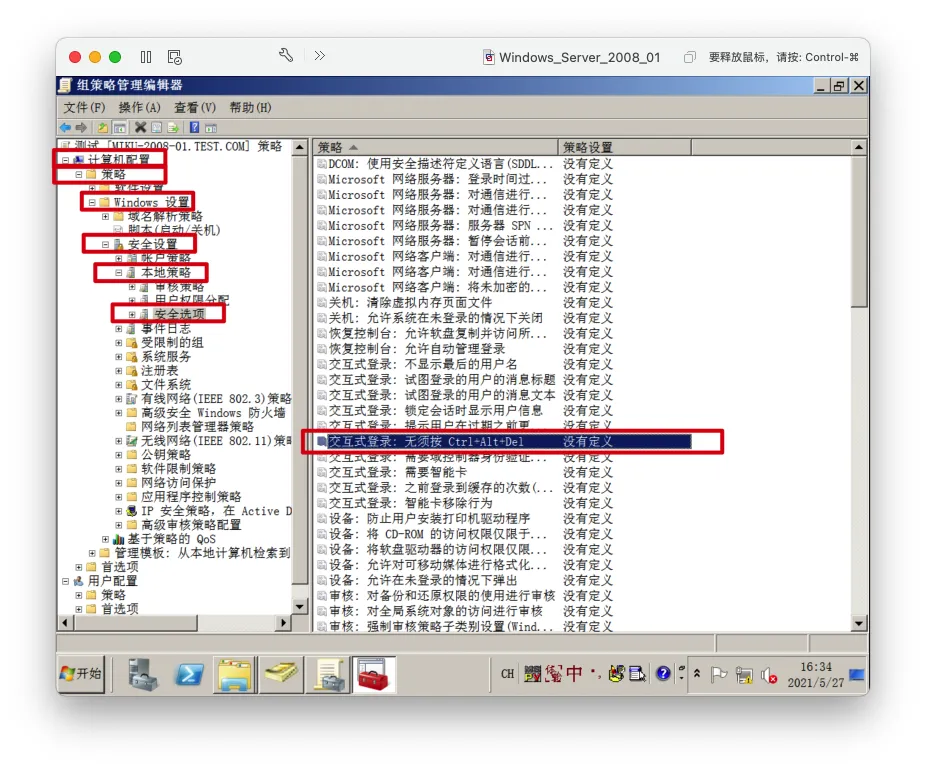Select 网络列表管理器策略 in the tree
Viewport: 926px width, 770px height.
click(197, 427)
